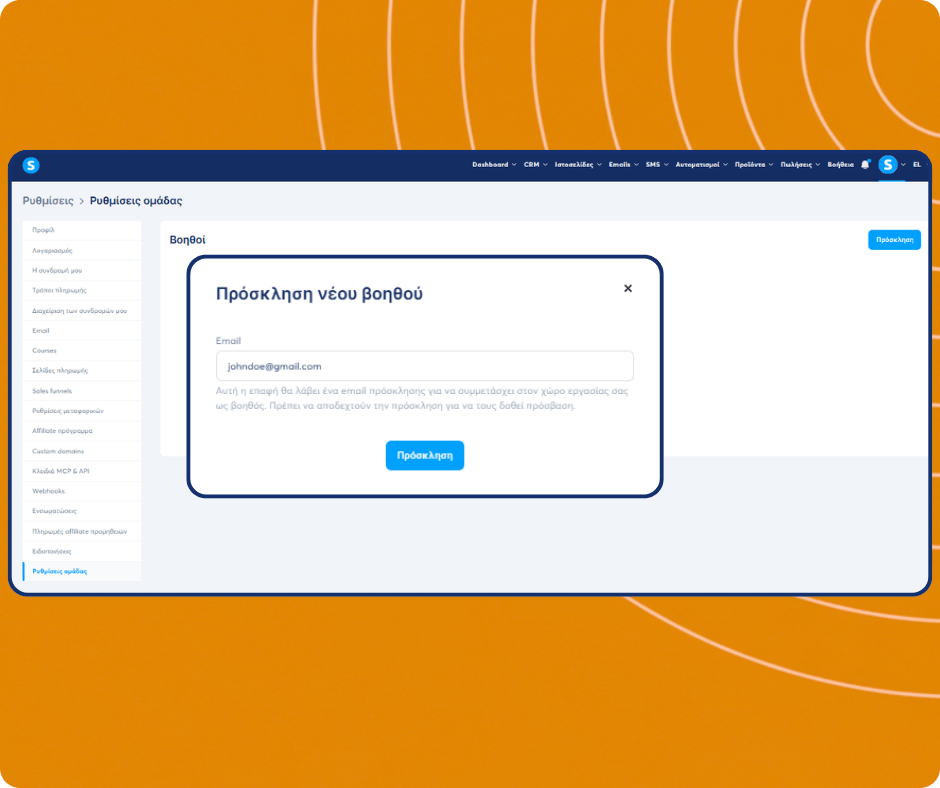Open Κλειδιά MCP & API settings

coord(82,471)
